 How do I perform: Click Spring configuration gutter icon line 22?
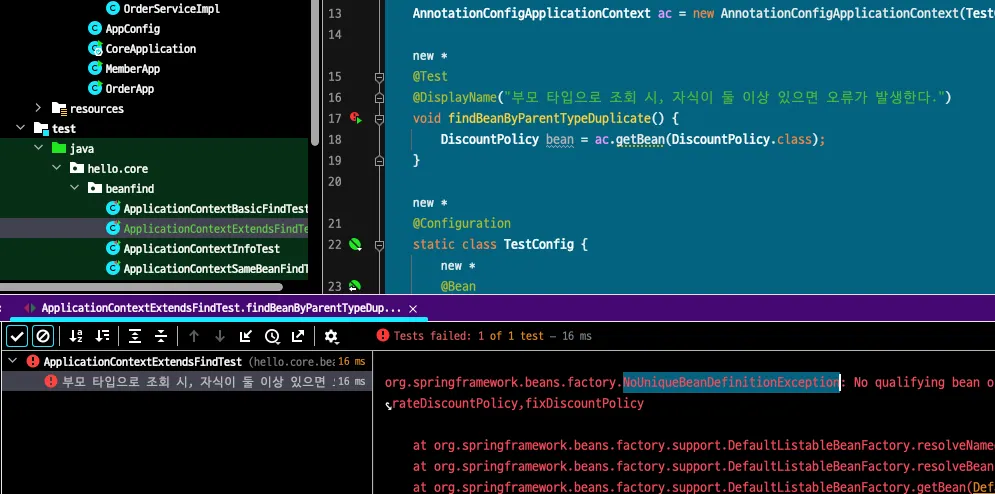coord(355,244)
